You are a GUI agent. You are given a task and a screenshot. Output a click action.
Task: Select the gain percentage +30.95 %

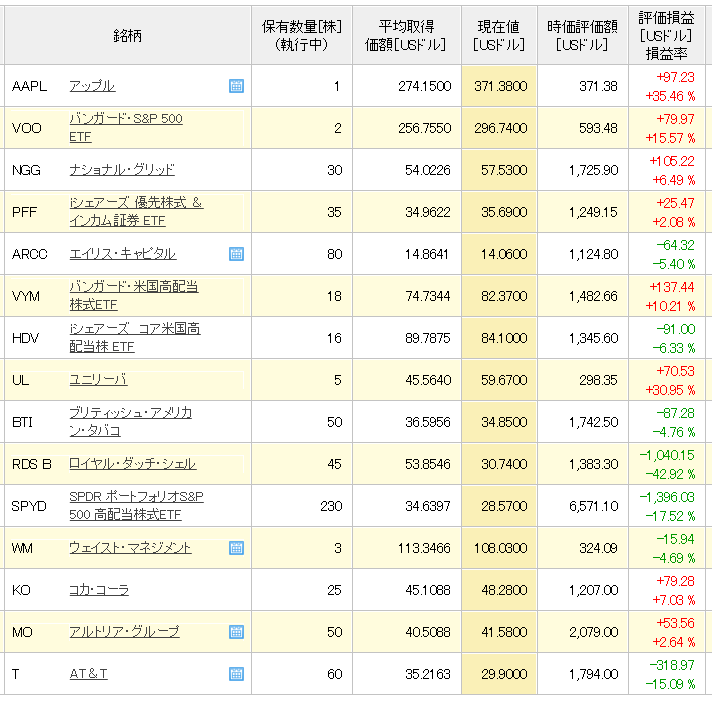pos(670,390)
